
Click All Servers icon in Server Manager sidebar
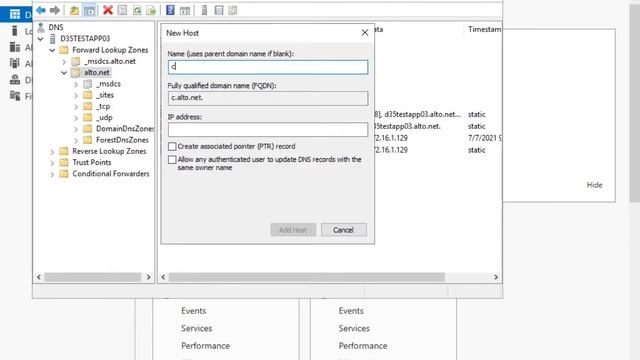click(x=15, y=47)
